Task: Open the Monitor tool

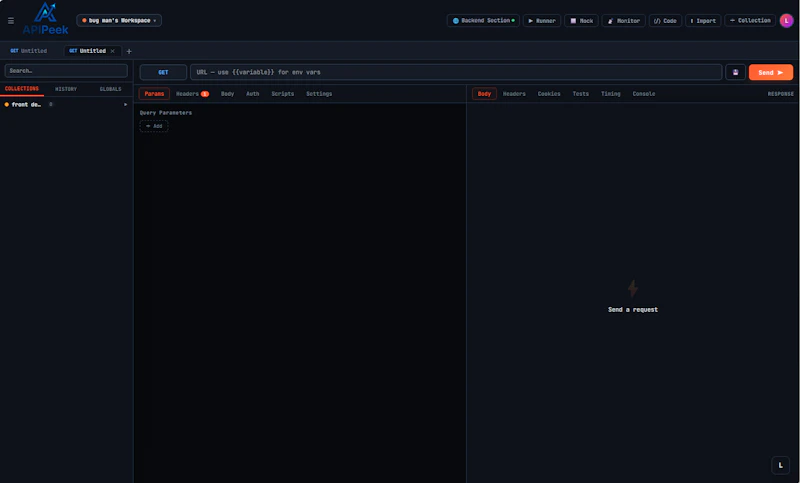Action: (623, 21)
